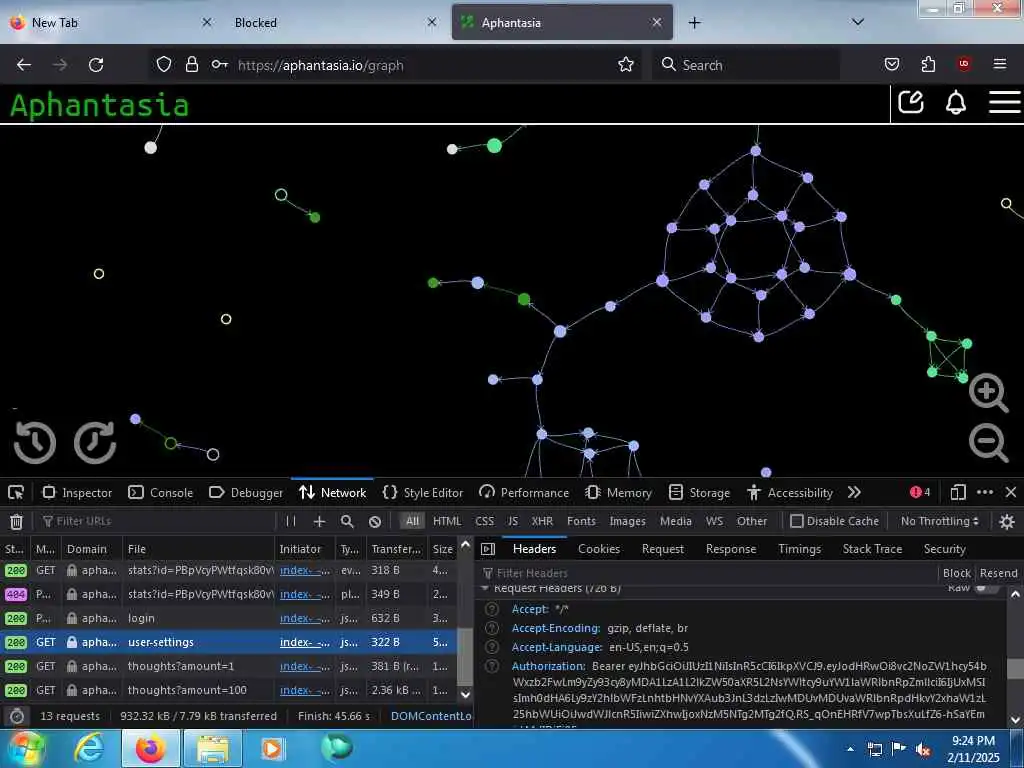Switch to the Console panel

click(x=161, y=492)
